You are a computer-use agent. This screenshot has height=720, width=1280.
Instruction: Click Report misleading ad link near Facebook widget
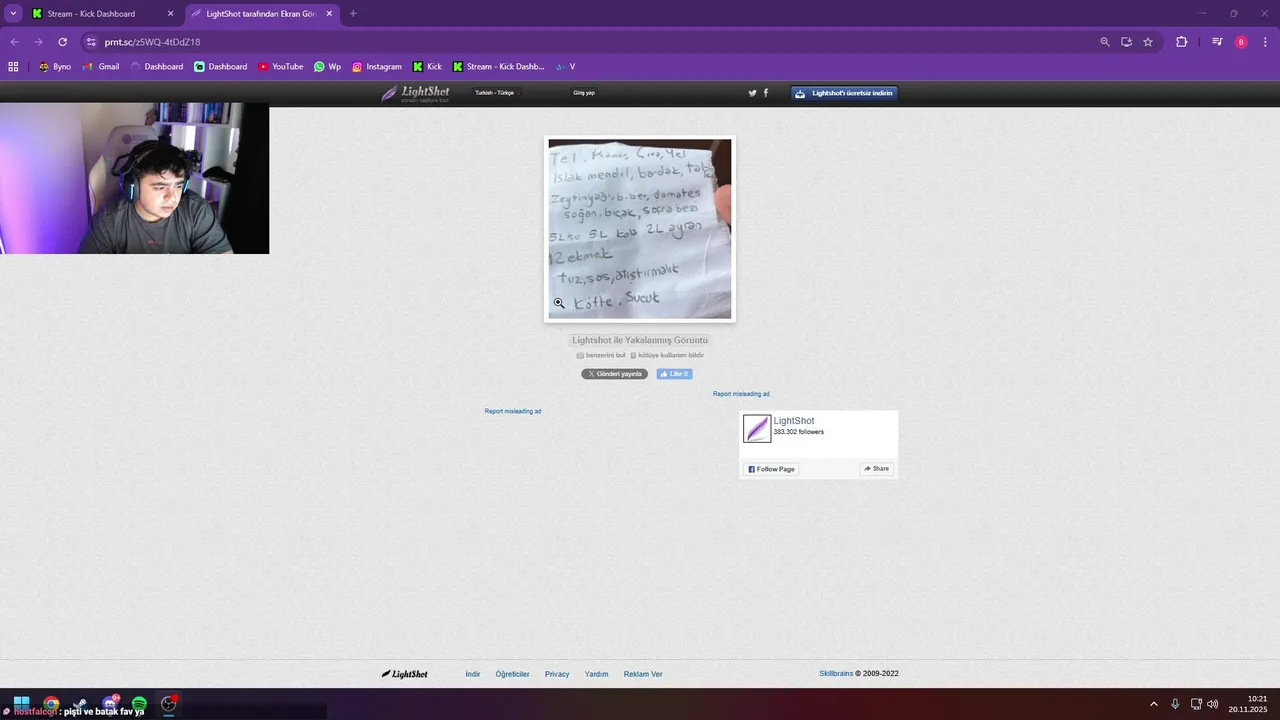coord(741,394)
